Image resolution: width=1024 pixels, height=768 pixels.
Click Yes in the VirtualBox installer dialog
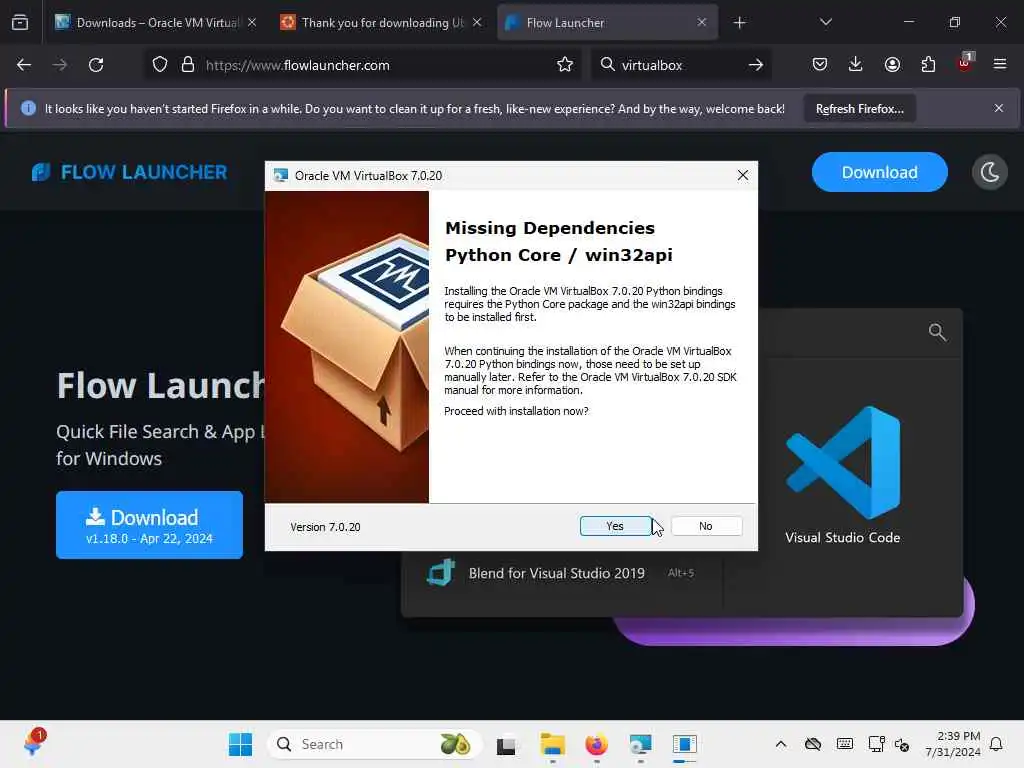pyautogui.click(x=615, y=526)
